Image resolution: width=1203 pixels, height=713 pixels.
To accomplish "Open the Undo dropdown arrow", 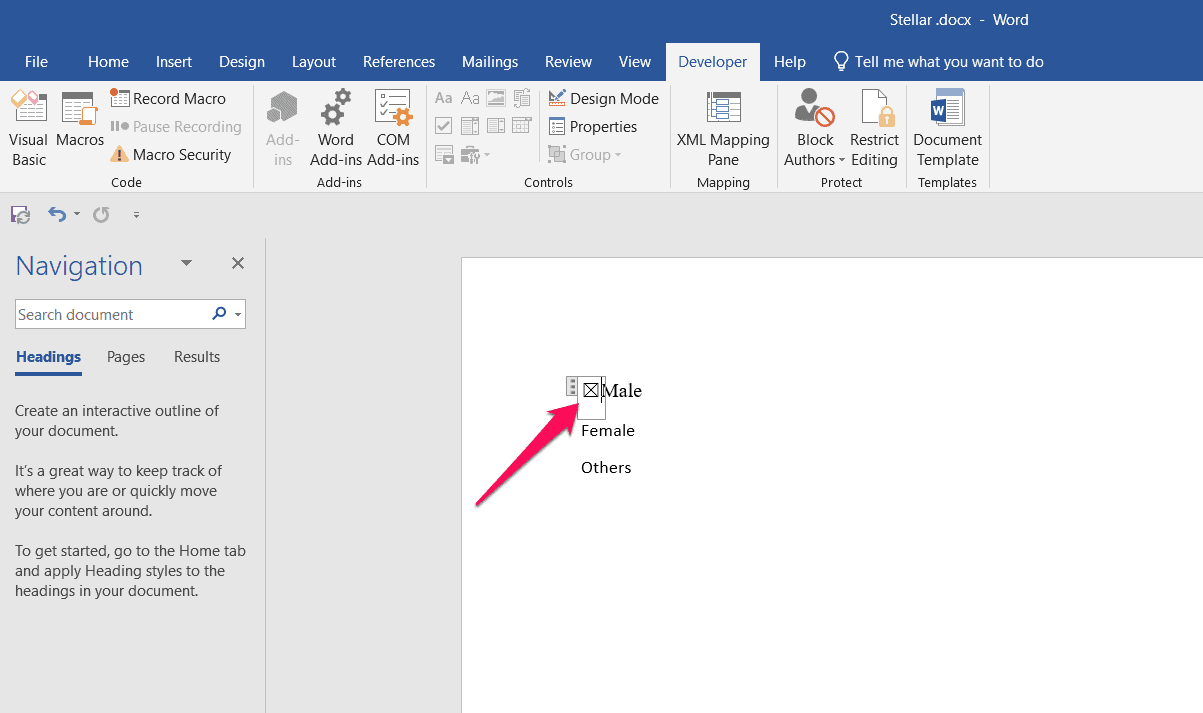I will click(x=75, y=214).
